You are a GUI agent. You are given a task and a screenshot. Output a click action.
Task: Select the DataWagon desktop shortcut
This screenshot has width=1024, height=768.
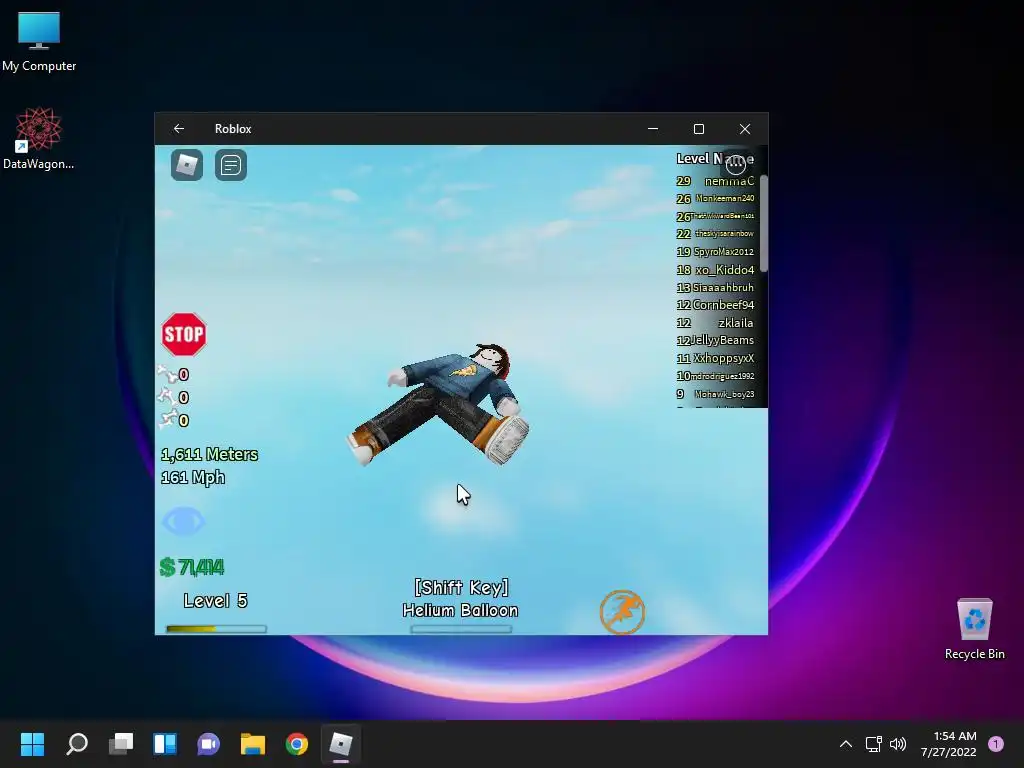pyautogui.click(x=39, y=138)
